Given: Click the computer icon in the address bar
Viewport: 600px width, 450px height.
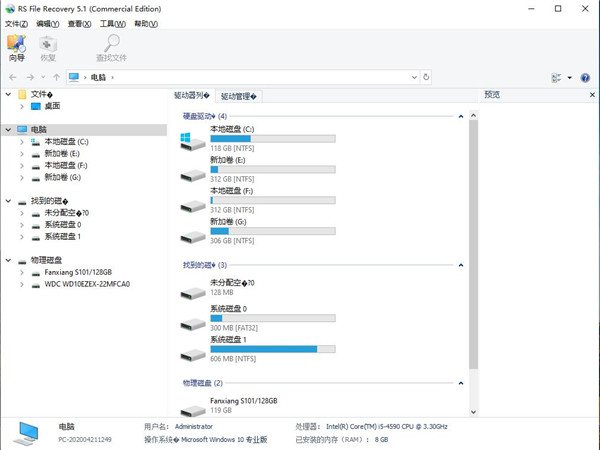Looking at the screenshot, I should (74, 77).
